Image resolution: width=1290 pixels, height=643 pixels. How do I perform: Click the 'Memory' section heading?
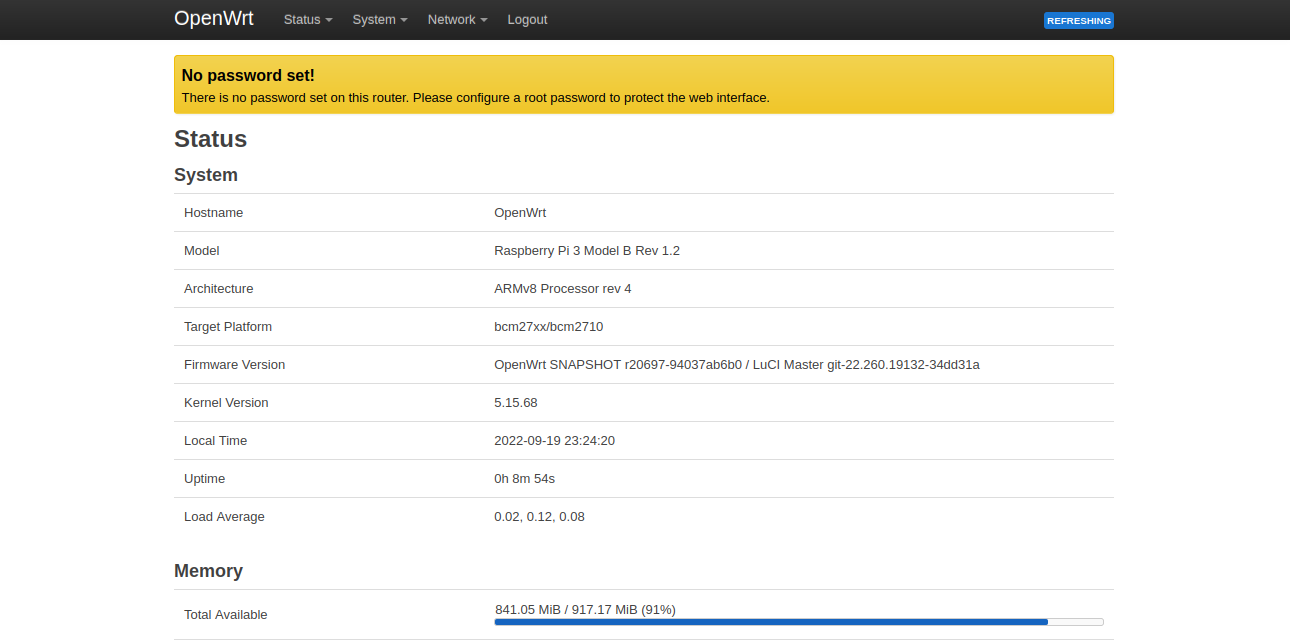[209, 571]
